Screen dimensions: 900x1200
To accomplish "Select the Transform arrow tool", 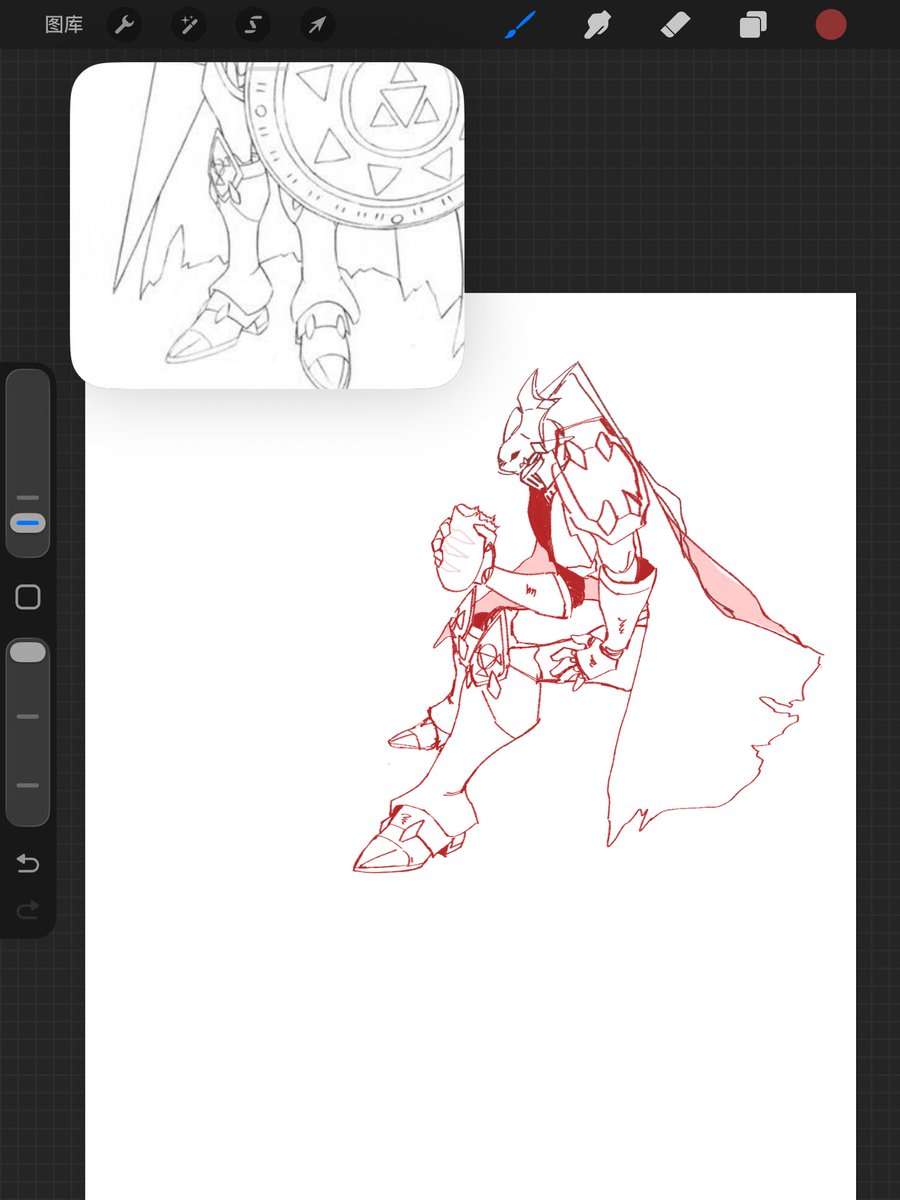I will (317, 25).
